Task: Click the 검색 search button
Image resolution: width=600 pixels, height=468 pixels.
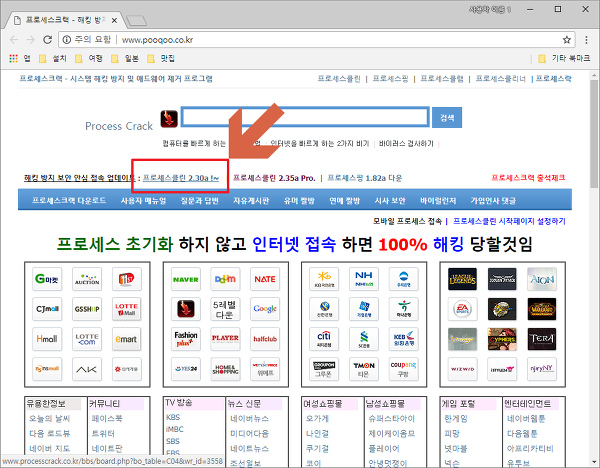Action: tap(447, 117)
